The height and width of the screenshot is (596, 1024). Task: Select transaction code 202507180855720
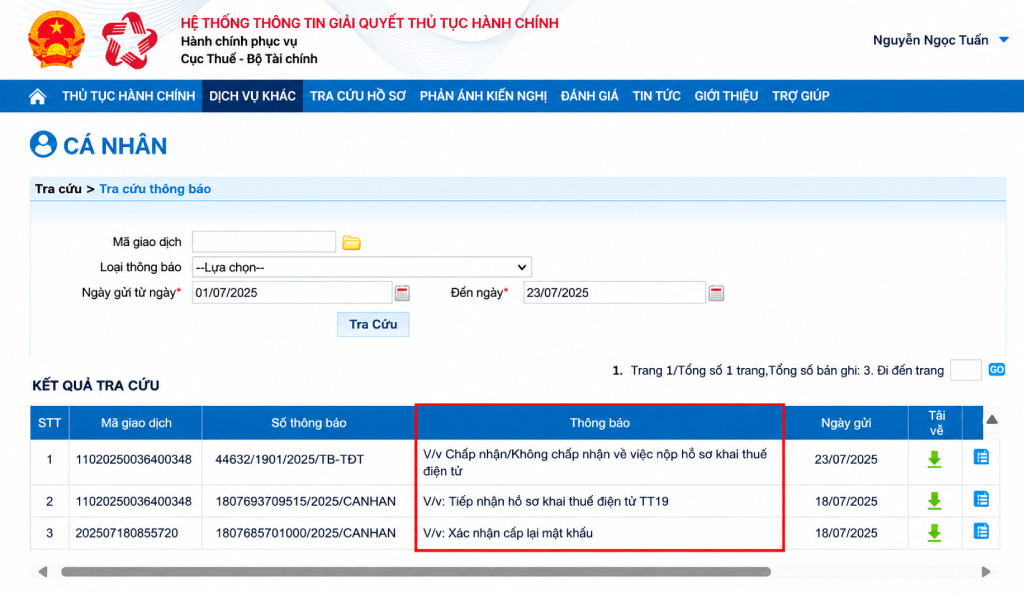(127, 533)
